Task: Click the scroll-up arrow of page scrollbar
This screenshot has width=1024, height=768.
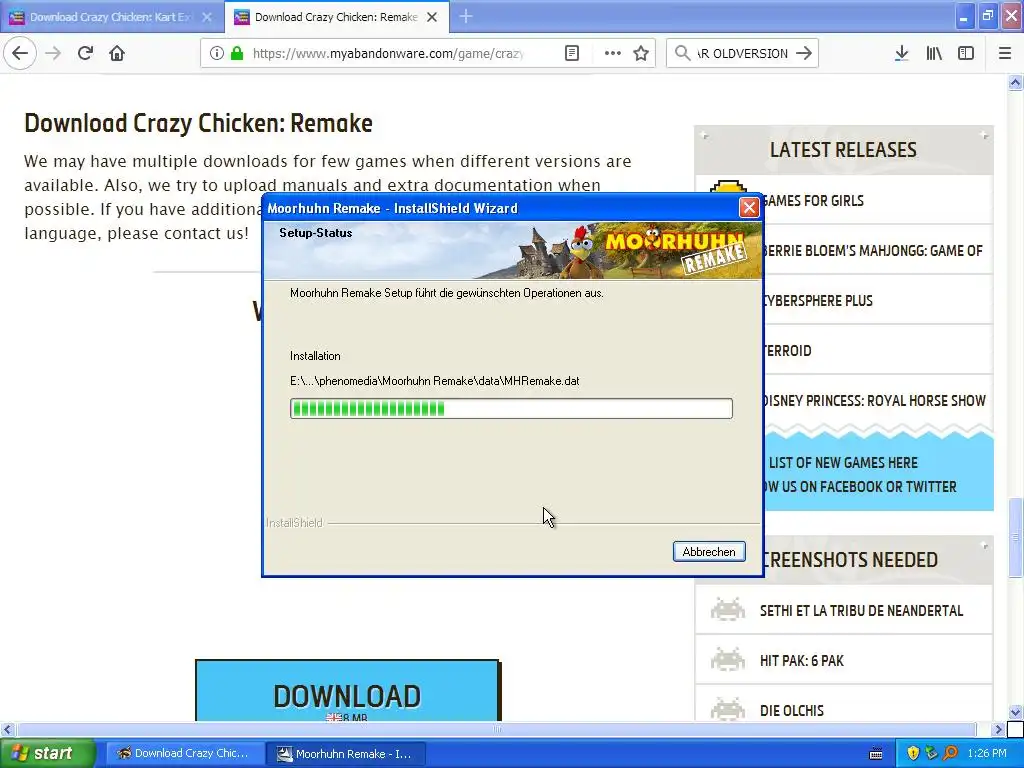Action: 1015,83
